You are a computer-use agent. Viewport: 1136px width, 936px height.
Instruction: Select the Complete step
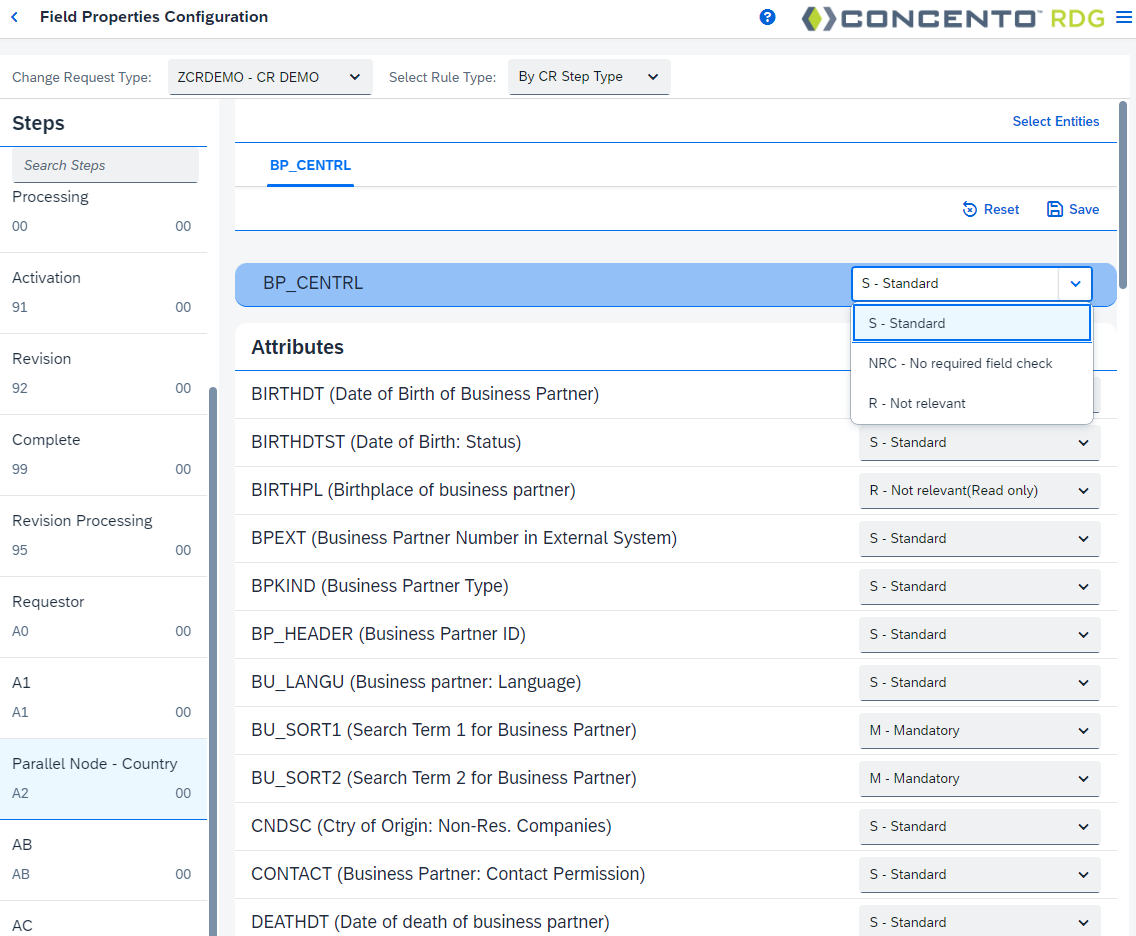coord(104,455)
